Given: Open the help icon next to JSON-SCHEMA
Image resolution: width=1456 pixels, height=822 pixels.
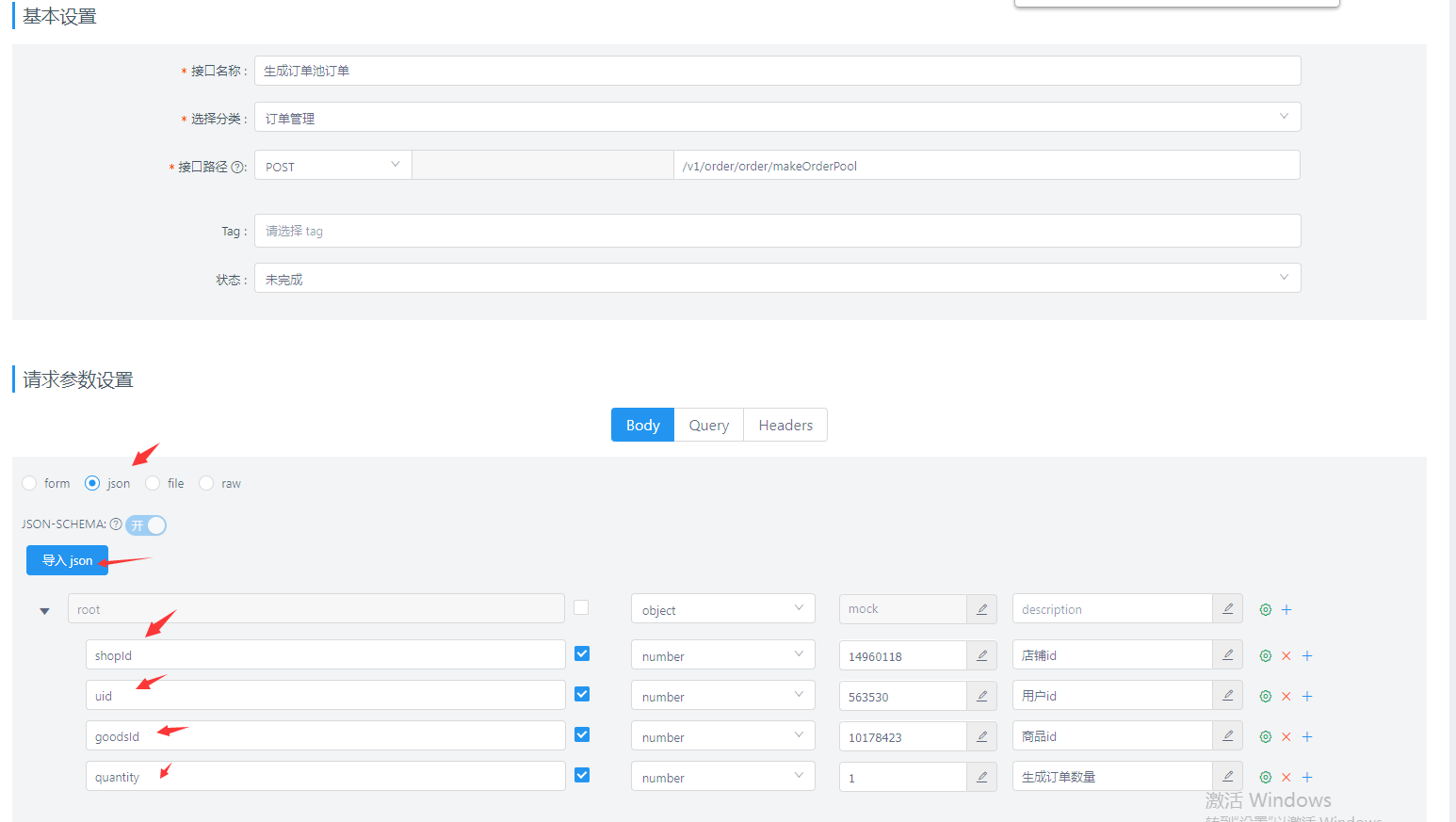Looking at the screenshot, I should [115, 524].
